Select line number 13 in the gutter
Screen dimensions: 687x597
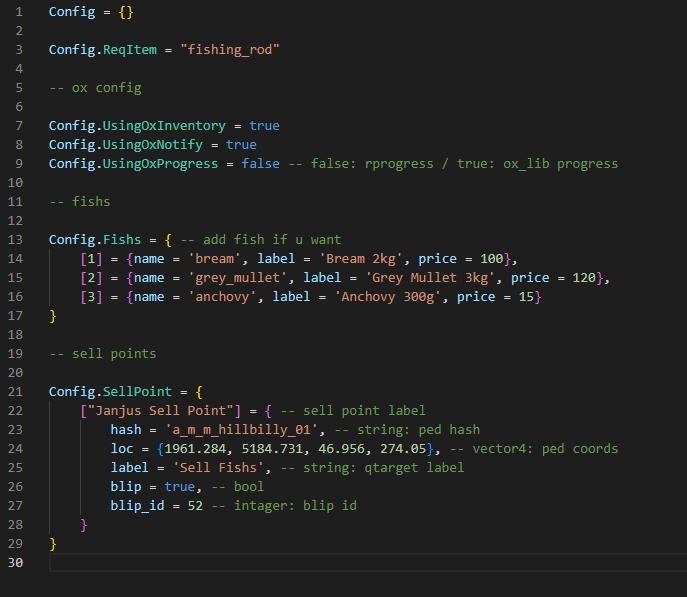pyautogui.click(x=15, y=240)
